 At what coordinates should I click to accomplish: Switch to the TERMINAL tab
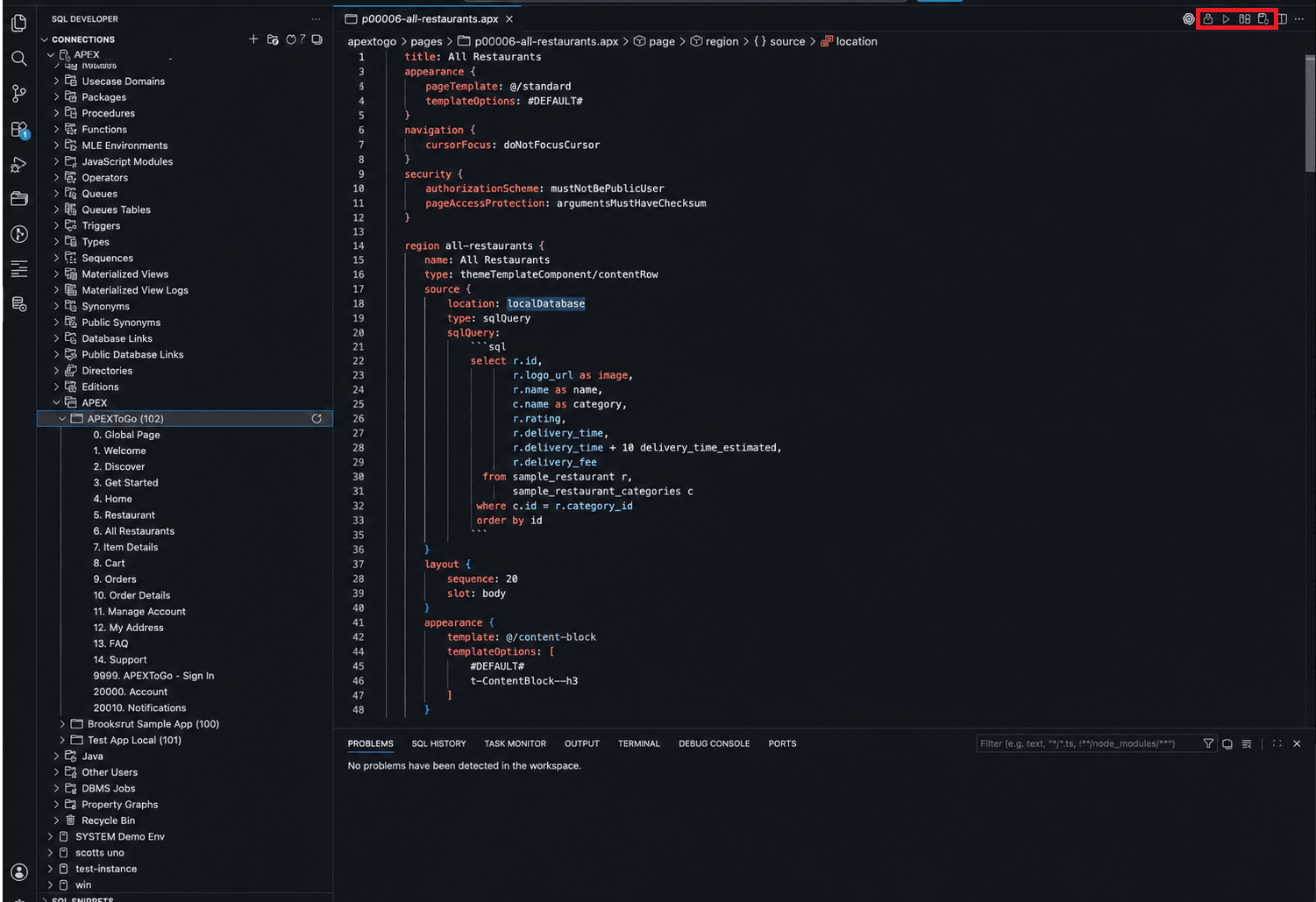pyautogui.click(x=638, y=743)
